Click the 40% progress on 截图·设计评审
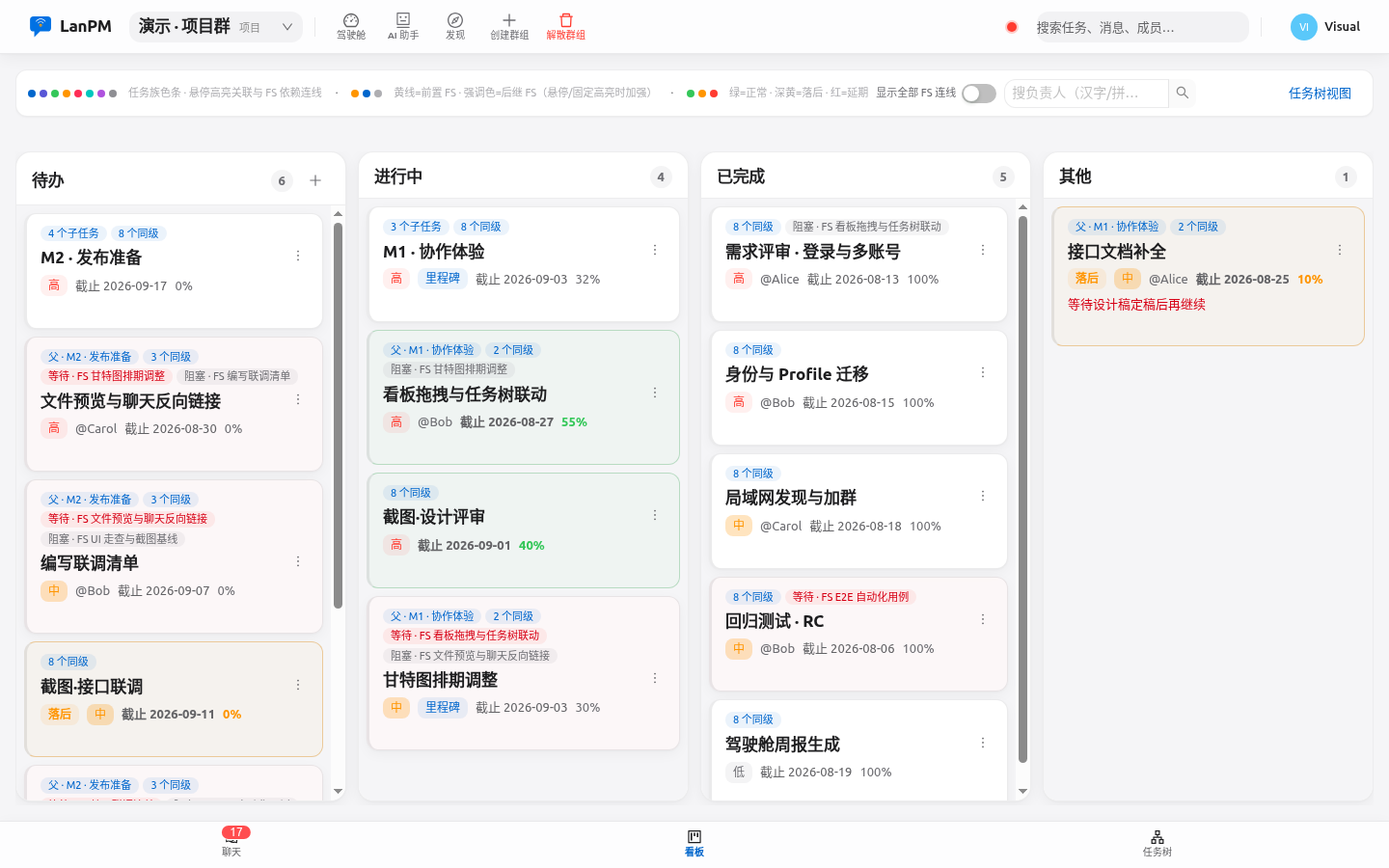 [x=531, y=546]
